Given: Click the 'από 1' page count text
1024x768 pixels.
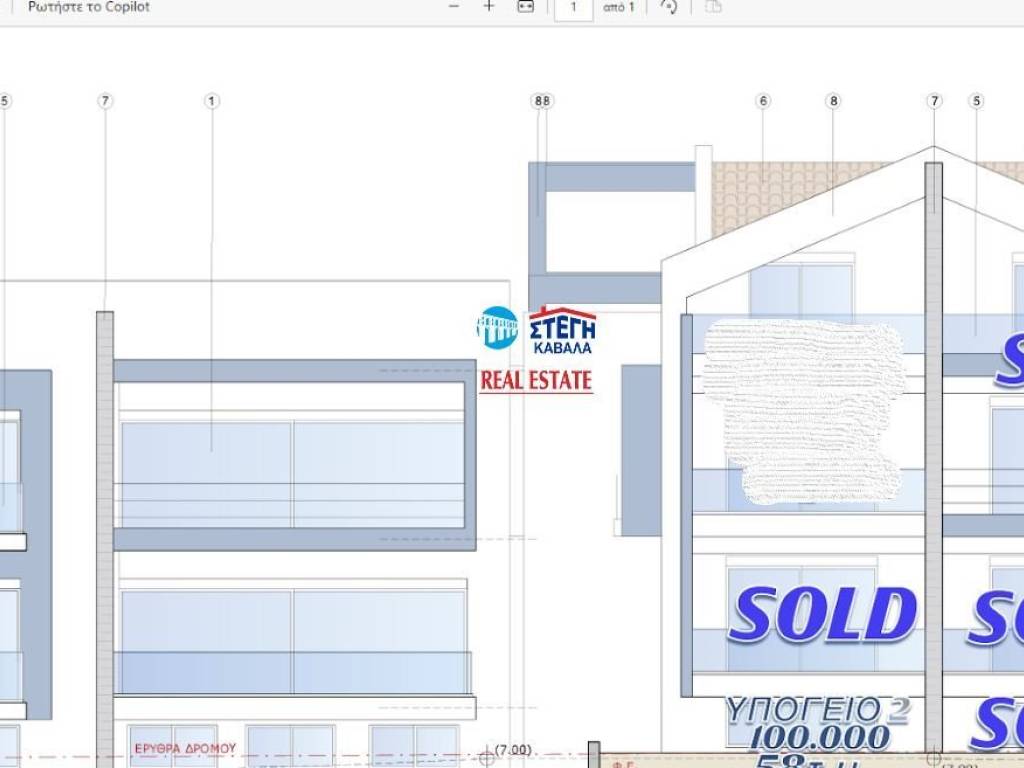Looking at the screenshot, I should pyautogui.click(x=618, y=8).
